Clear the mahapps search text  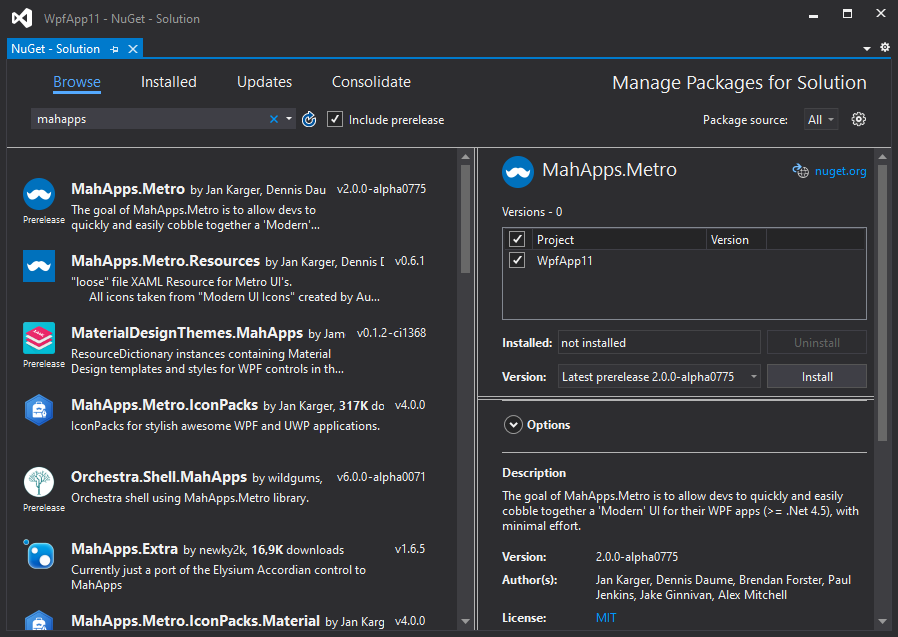coord(274,119)
